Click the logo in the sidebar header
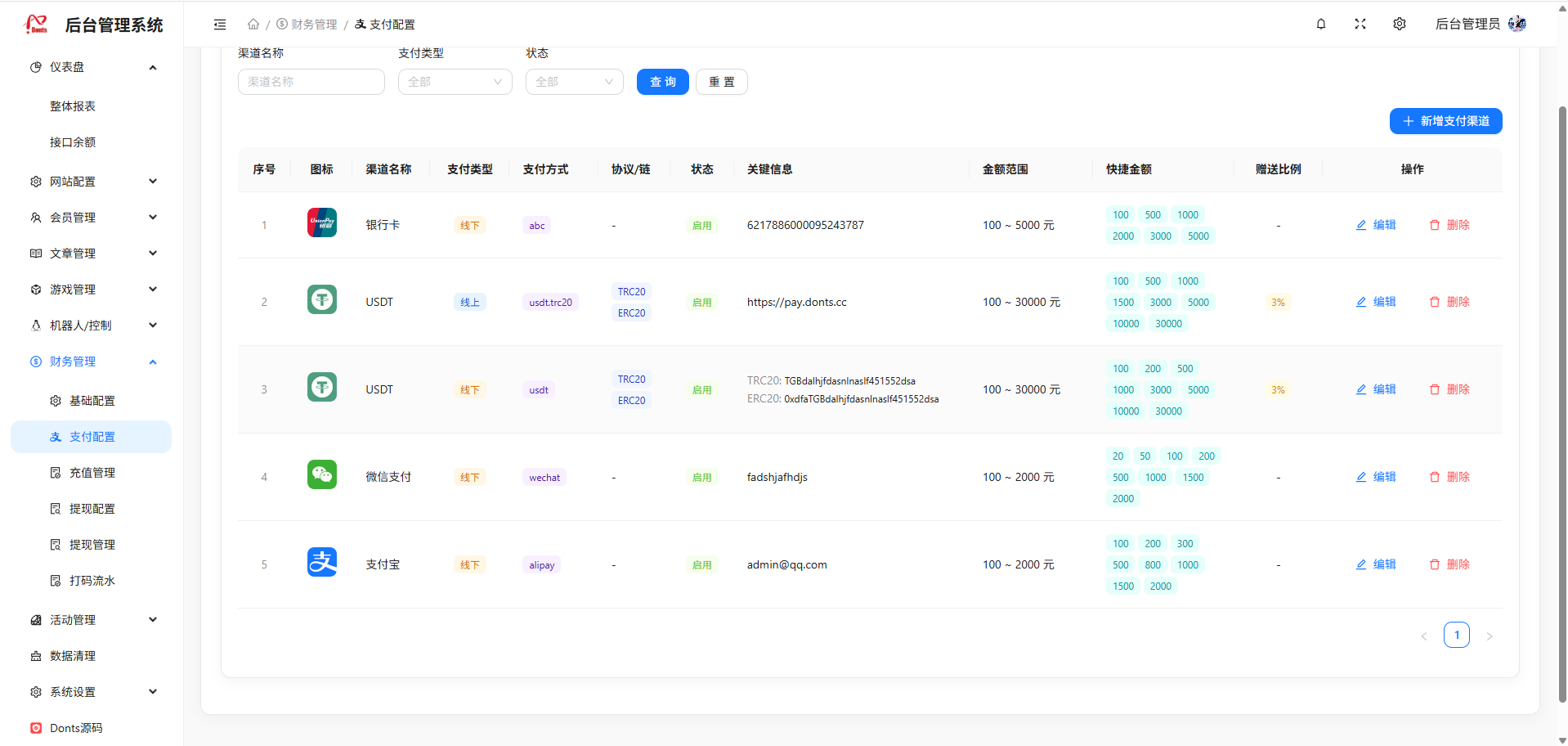This screenshot has height=746, width=1568. click(37, 25)
